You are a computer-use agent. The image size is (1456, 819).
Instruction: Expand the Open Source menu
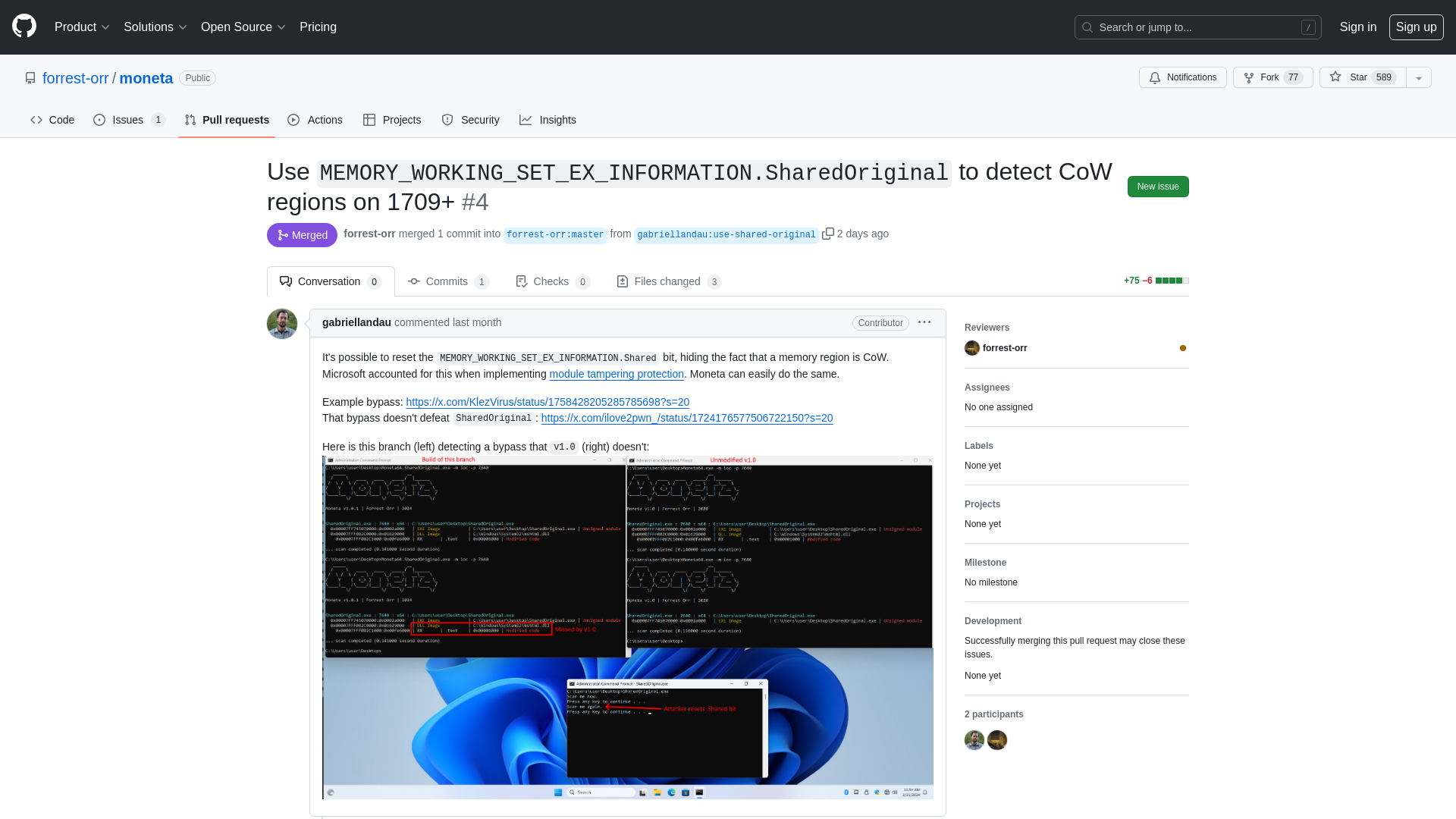coord(243,27)
